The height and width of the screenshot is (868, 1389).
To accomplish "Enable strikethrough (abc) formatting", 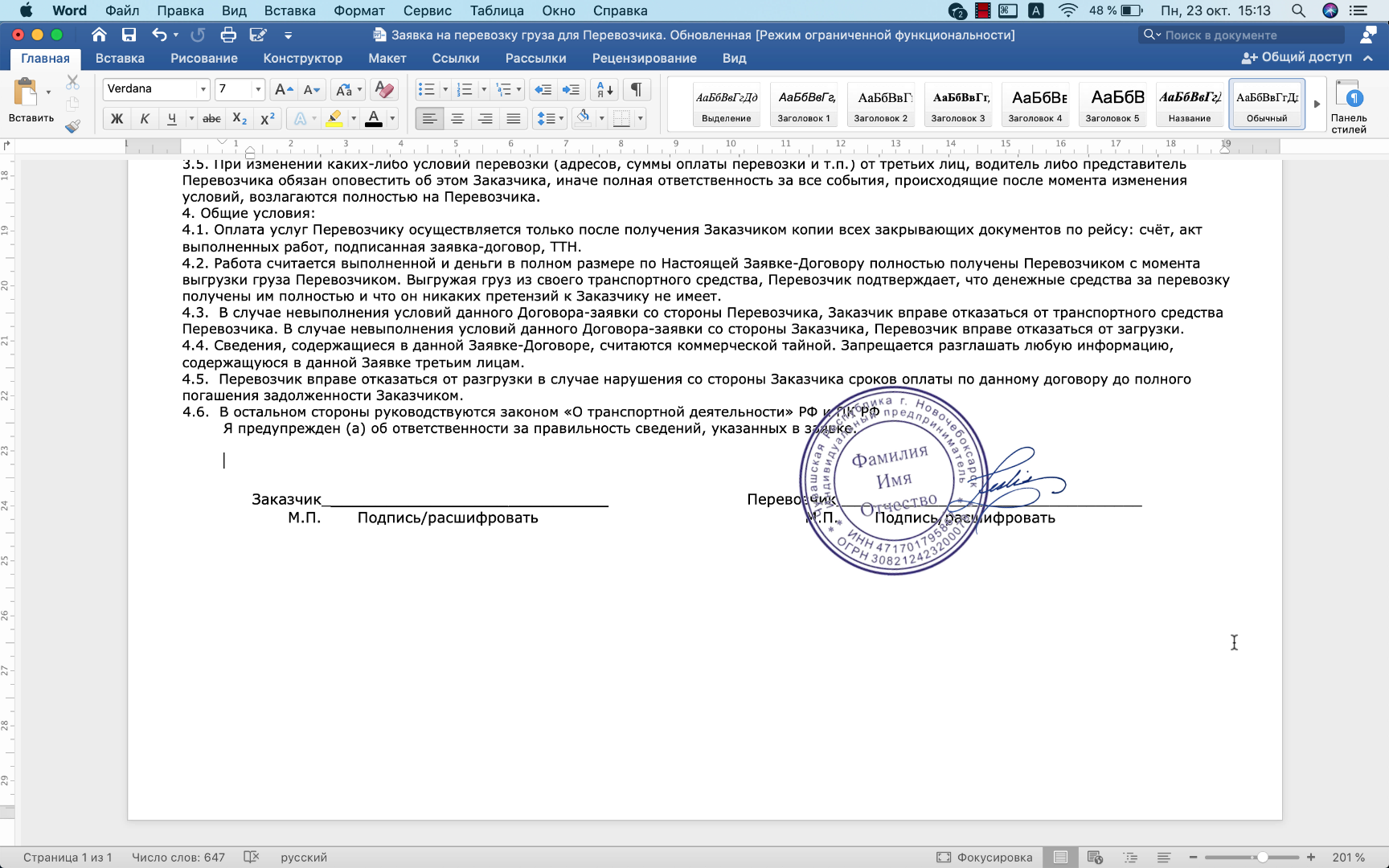I will 211,117.
